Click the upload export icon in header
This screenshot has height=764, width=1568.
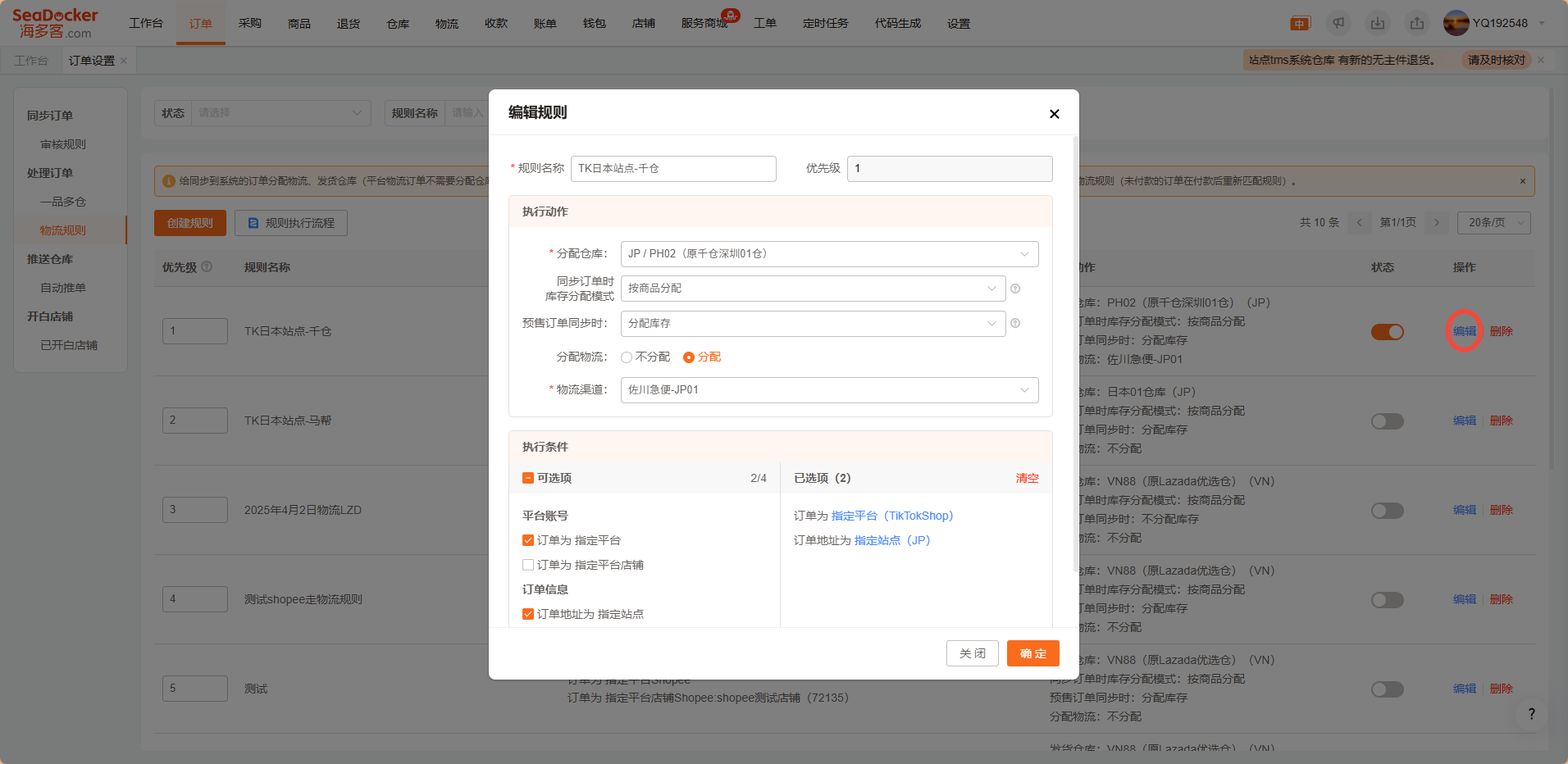click(1417, 23)
